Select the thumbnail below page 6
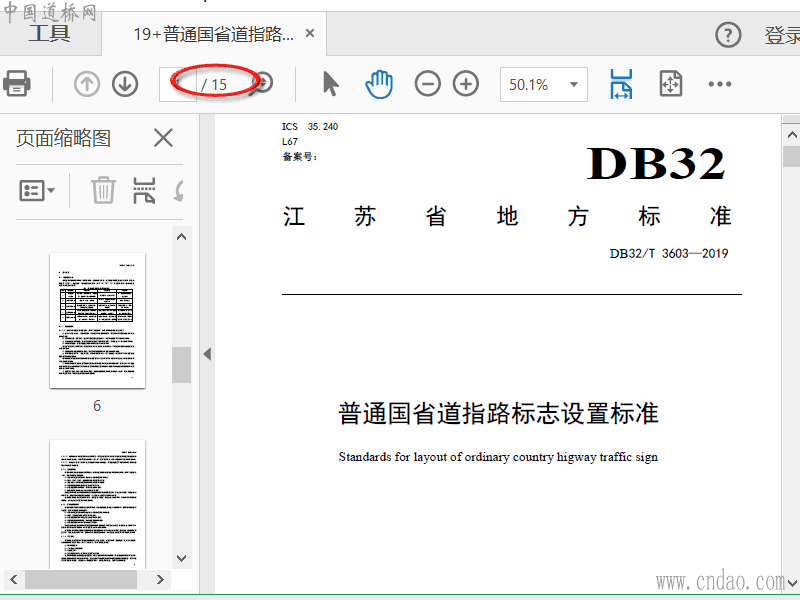Image resolution: width=800 pixels, height=600 pixels. [97, 504]
